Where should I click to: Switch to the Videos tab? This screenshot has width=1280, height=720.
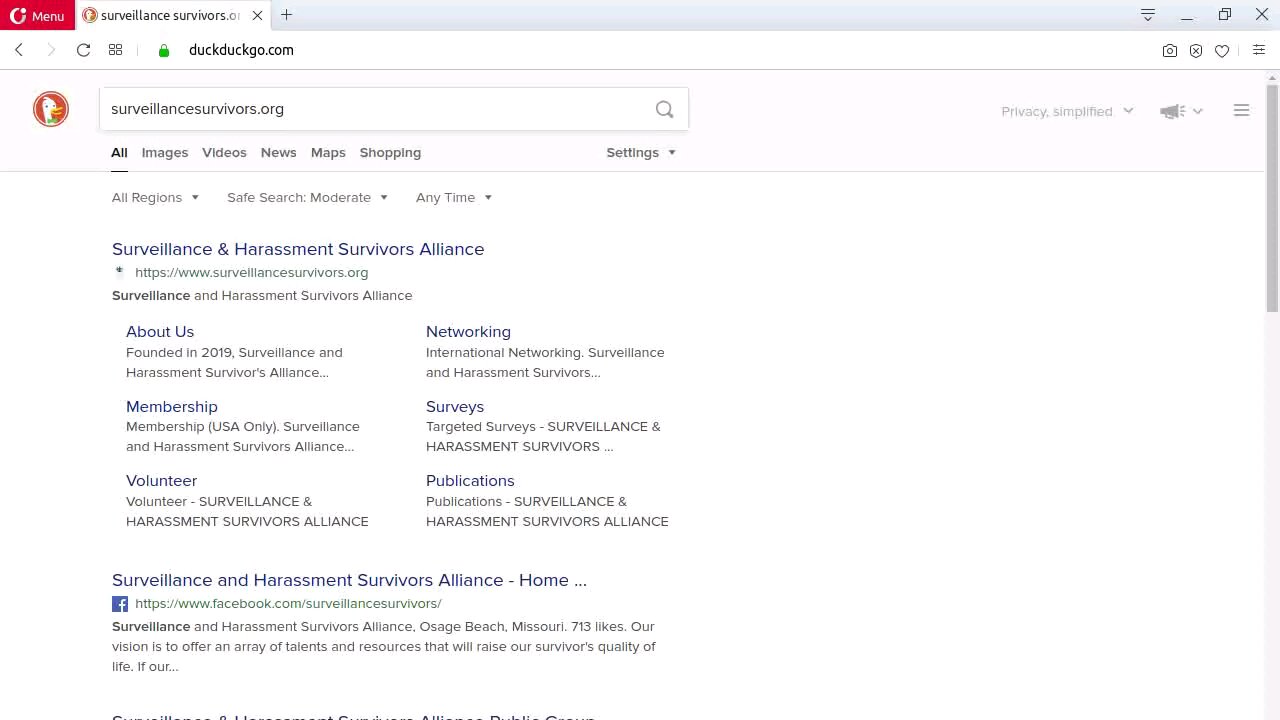pyautogui.click(x=224, y=153)
